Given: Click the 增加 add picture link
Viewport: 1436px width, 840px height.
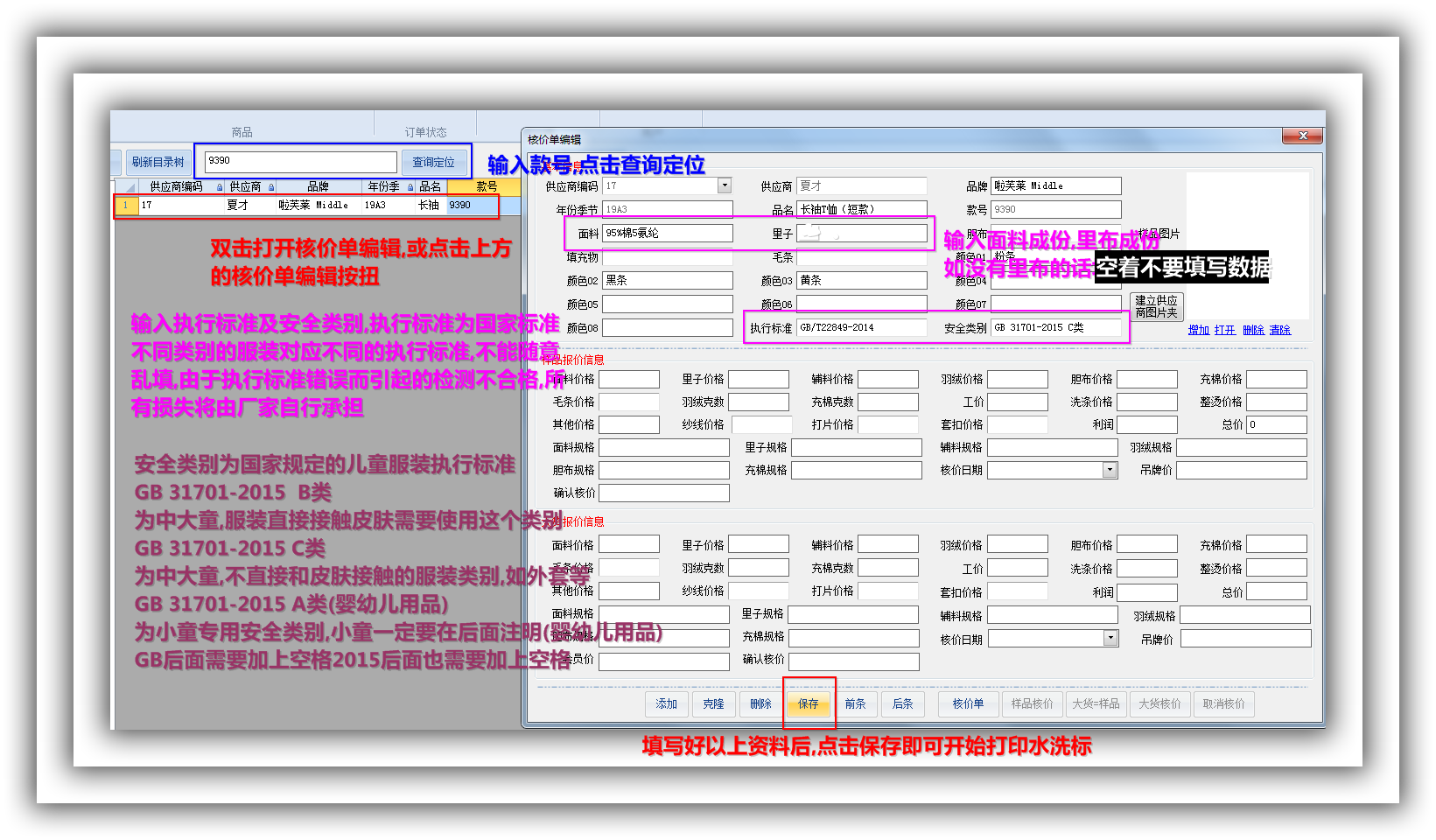Looking at the screenshot, I should [1198, 330].
